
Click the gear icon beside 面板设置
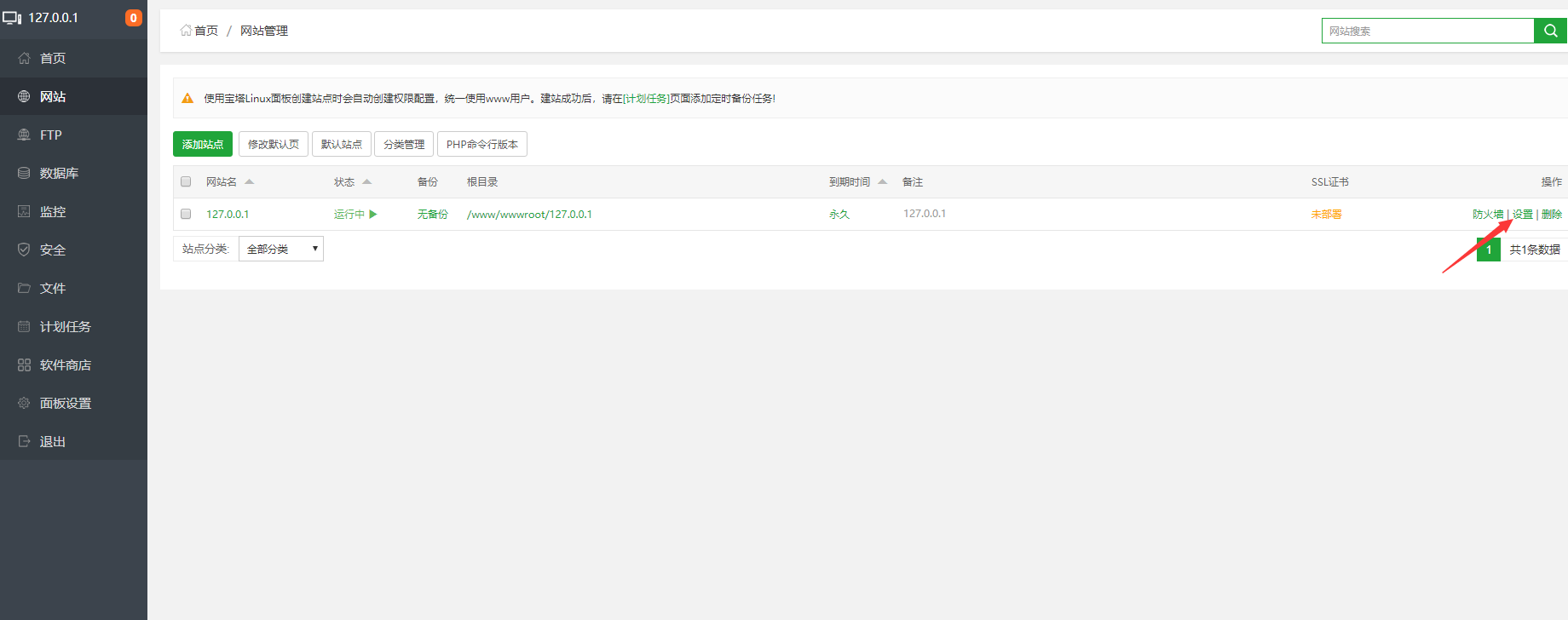24,403
